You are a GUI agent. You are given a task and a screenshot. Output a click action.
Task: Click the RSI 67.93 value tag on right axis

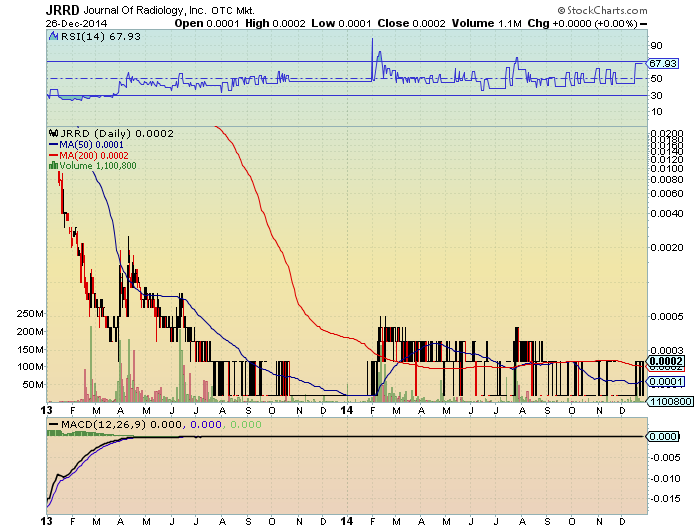click(662, 63)
